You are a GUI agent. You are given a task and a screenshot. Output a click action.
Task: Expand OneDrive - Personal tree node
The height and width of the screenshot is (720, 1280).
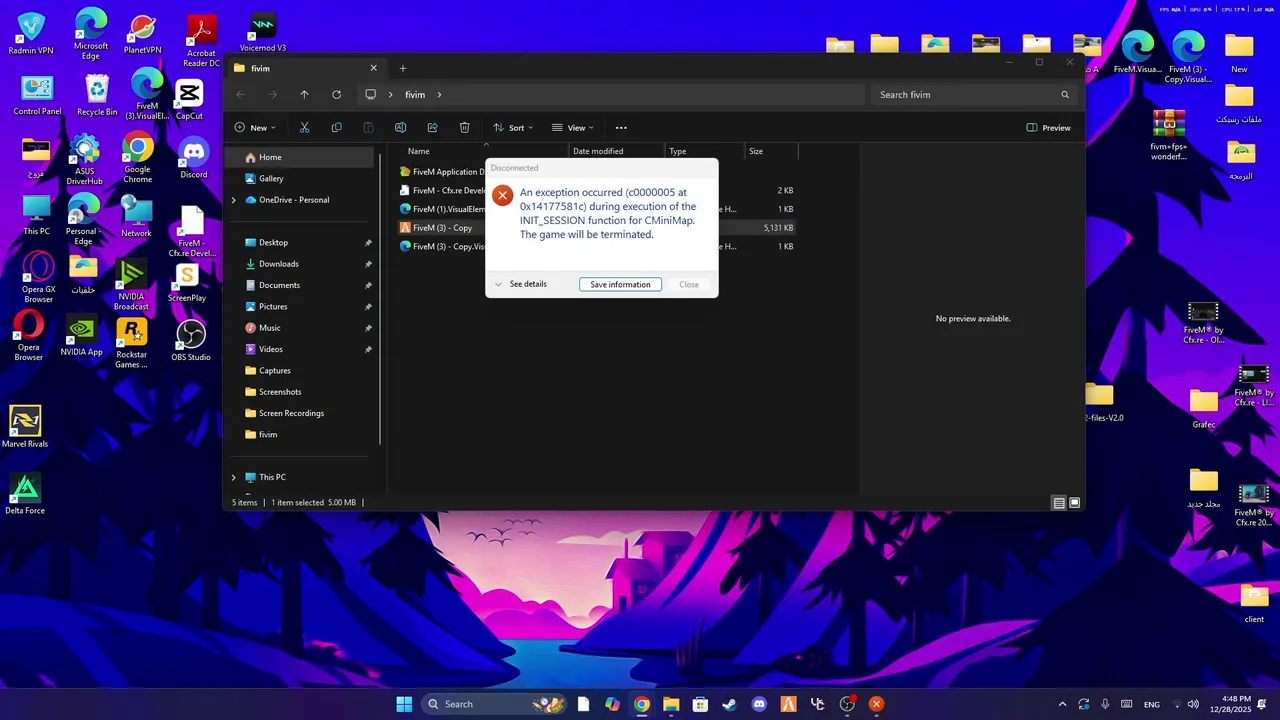(x=234, y=200)
